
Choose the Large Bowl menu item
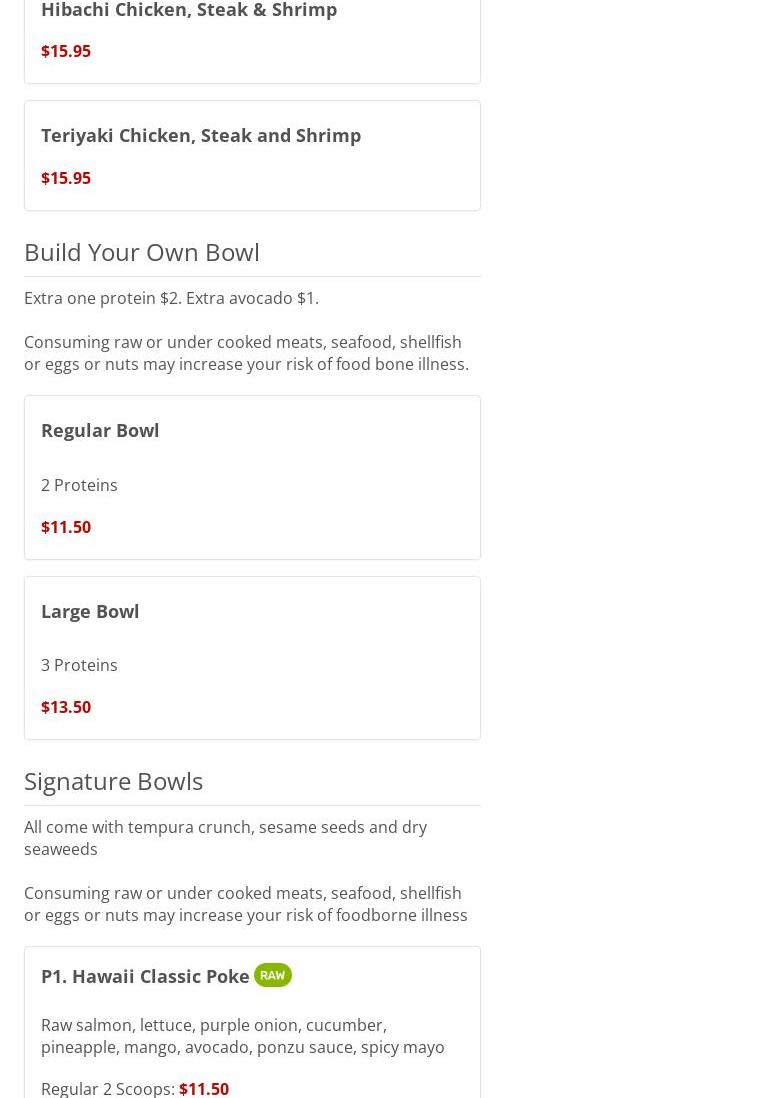90,611
